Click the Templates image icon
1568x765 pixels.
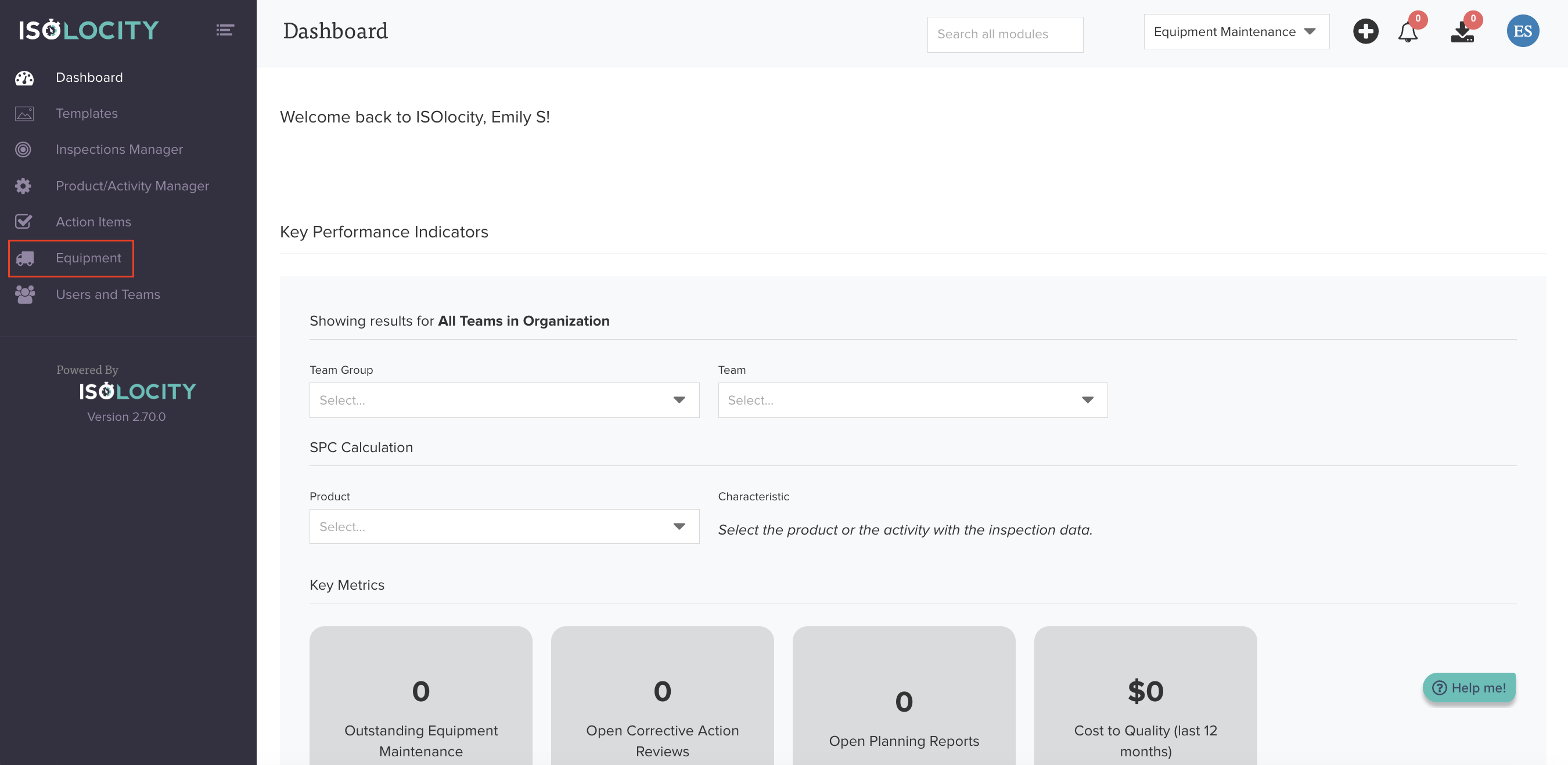(x=24, y=114)
